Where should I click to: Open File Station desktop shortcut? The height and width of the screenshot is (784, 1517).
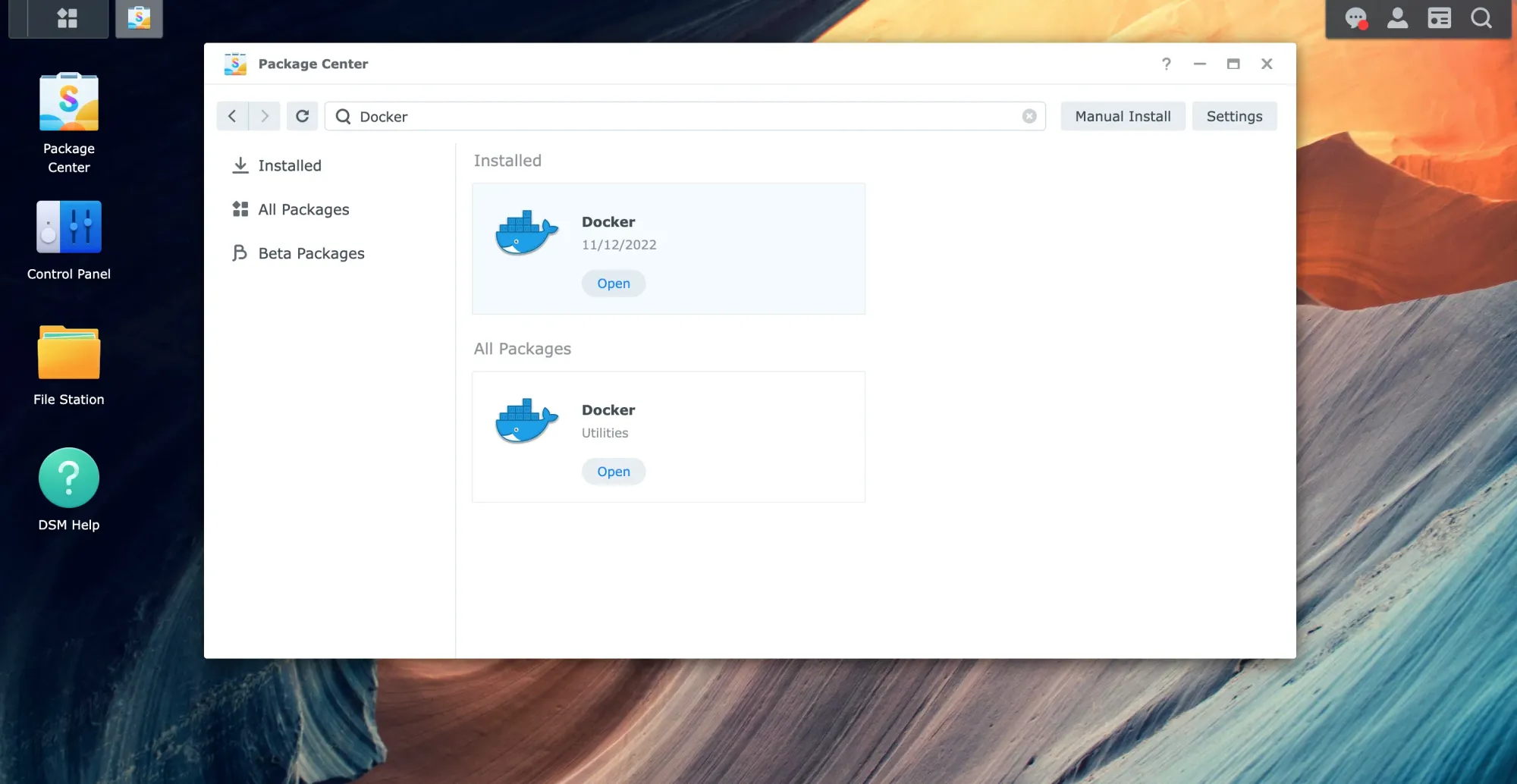tap(69, 365)
